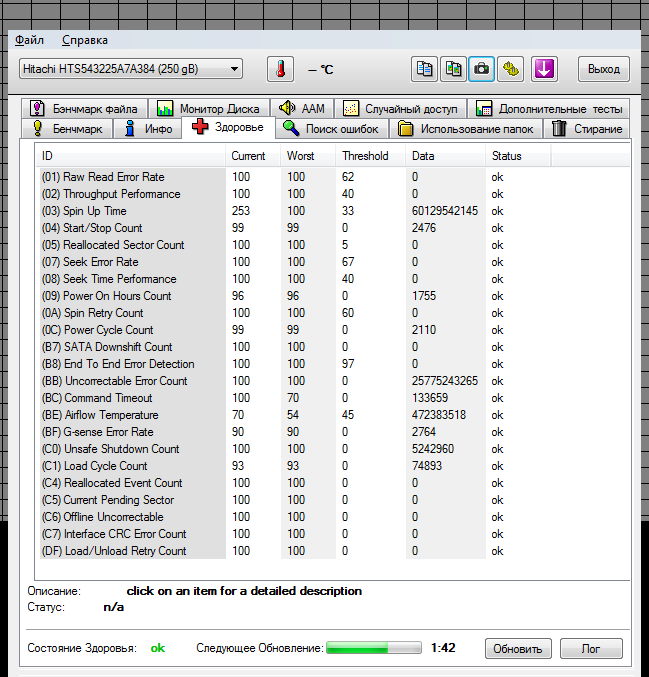Screen dimensions: 649x677
Task: Click the data value 74893
Action: (x=427, y=466)
